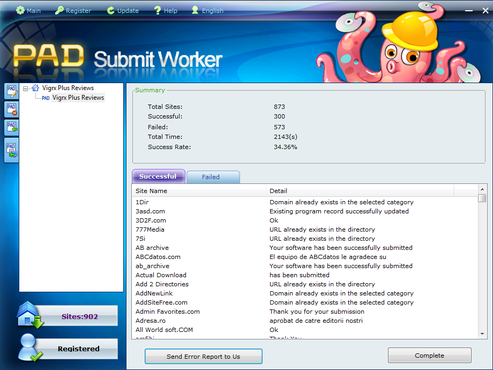
Task: Select the 777Media row
Action: 305,229
